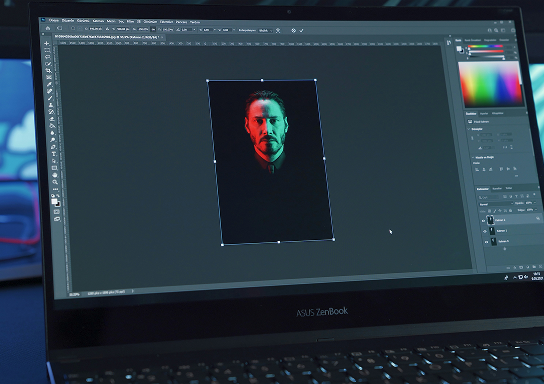Open the Katman menu

[x=98, y=22]
